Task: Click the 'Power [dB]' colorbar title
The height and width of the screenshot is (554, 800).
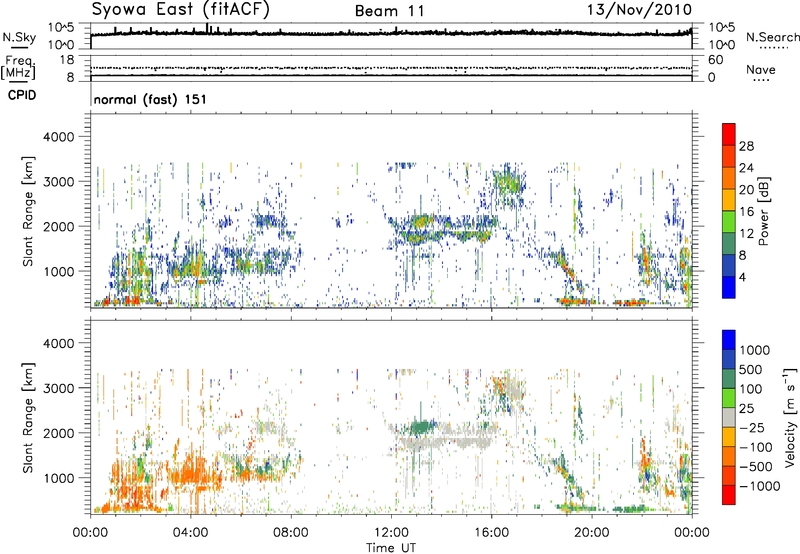Action: [x=763, y=211]
